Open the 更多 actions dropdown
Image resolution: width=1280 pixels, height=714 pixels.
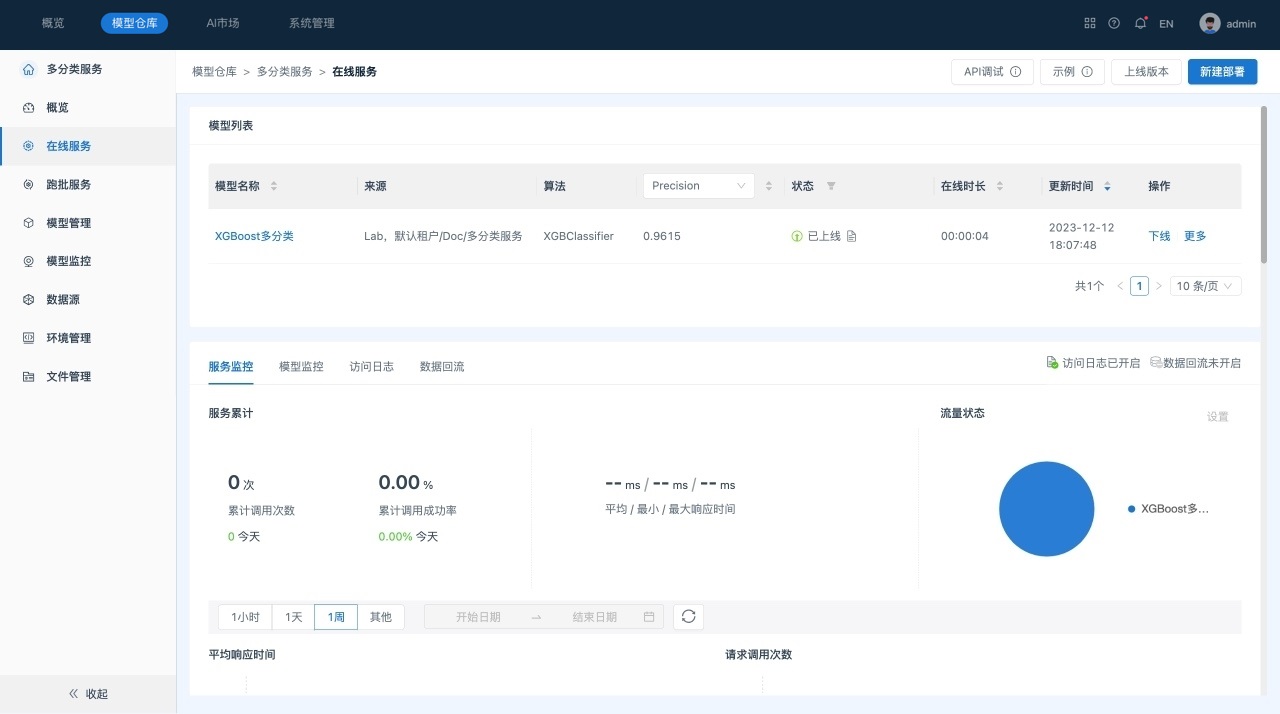pyautogui.click(x=1195, y=236)
